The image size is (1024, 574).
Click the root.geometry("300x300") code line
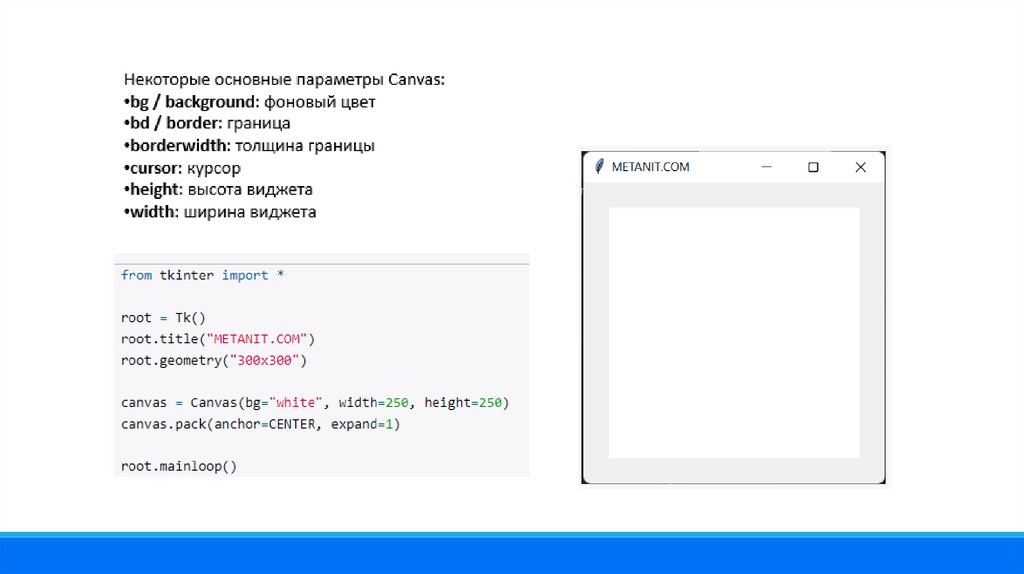click(214, 360)
